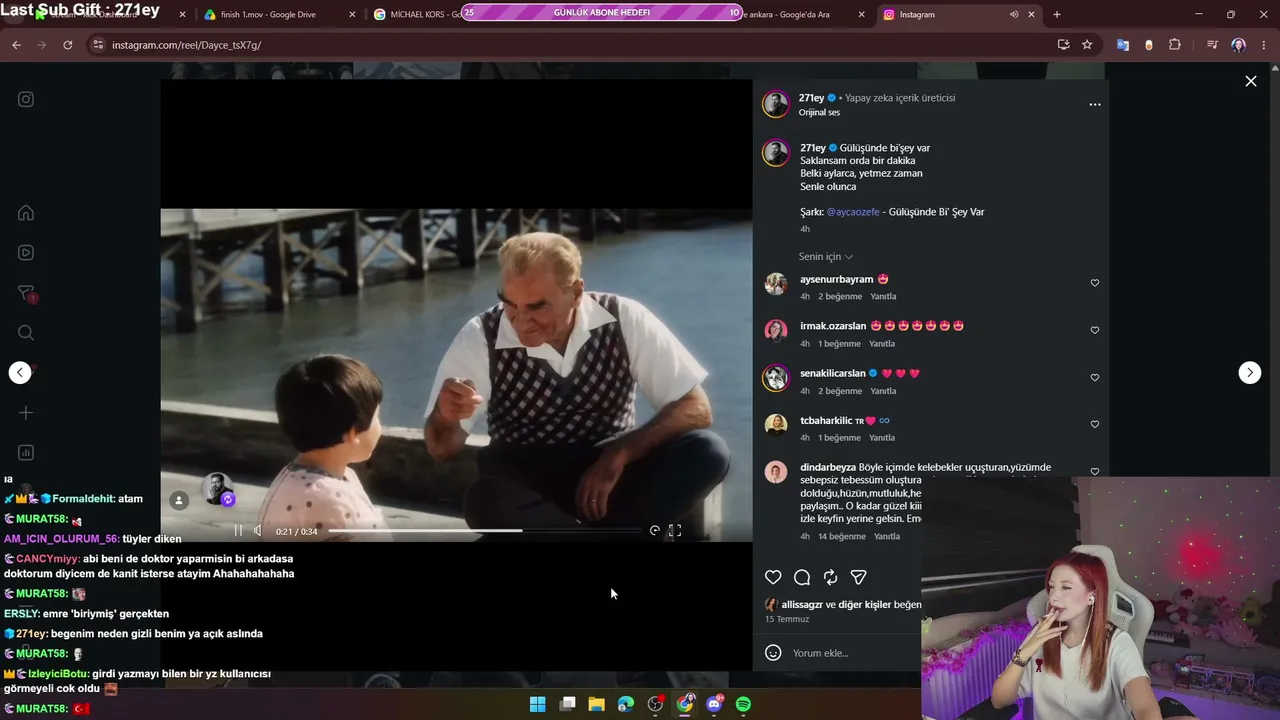The image size is (1280, 720).
Task: Like the post with the heart icon
Action: pos(773,577)
